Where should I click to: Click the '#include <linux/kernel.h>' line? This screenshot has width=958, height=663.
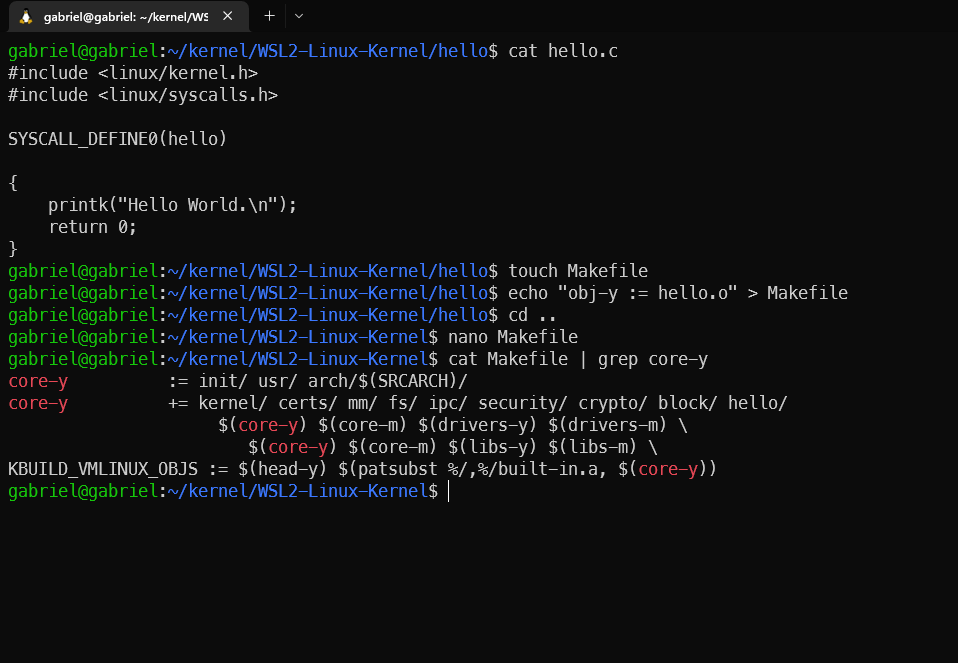click(x=133, y=73)
